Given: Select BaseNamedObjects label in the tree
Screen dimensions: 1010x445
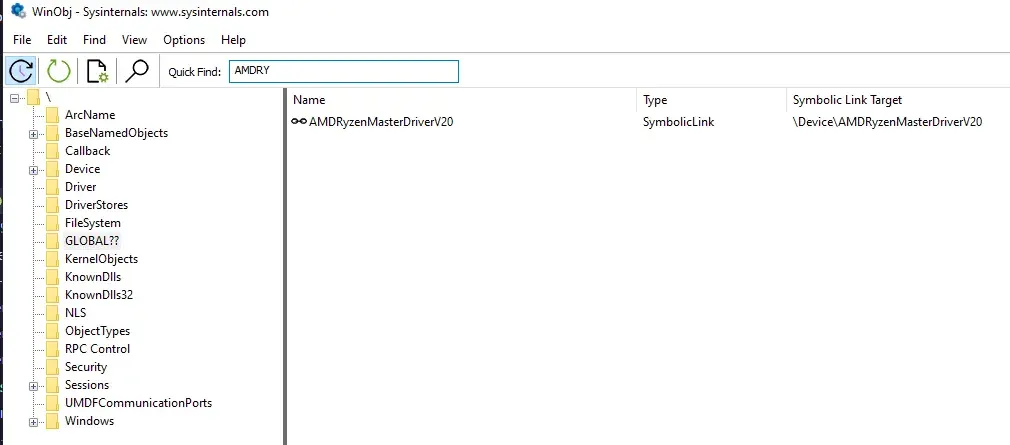Looking at the screenshot, I should (x=117, y=133).
